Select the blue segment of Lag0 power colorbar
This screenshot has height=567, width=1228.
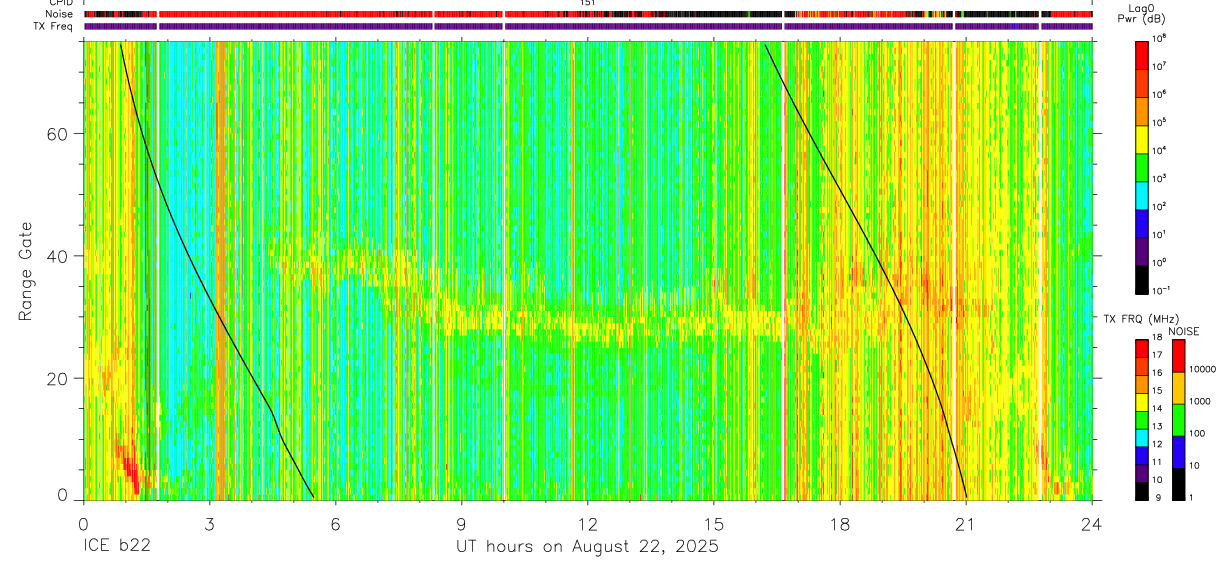tap(1142, 222)
